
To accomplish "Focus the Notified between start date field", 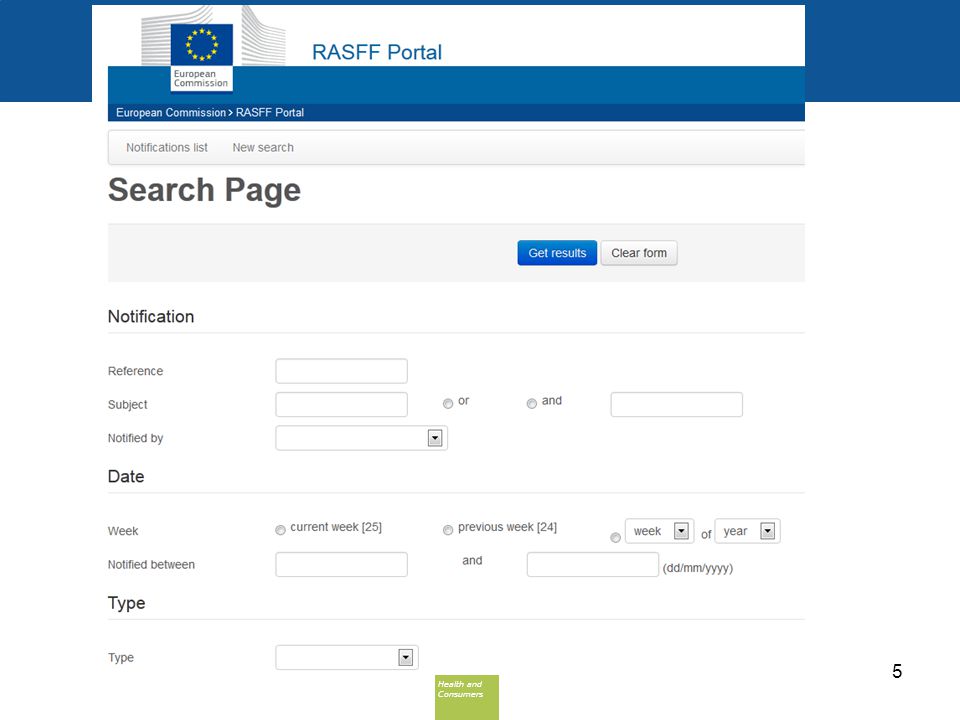I will [x=342, y=564].
